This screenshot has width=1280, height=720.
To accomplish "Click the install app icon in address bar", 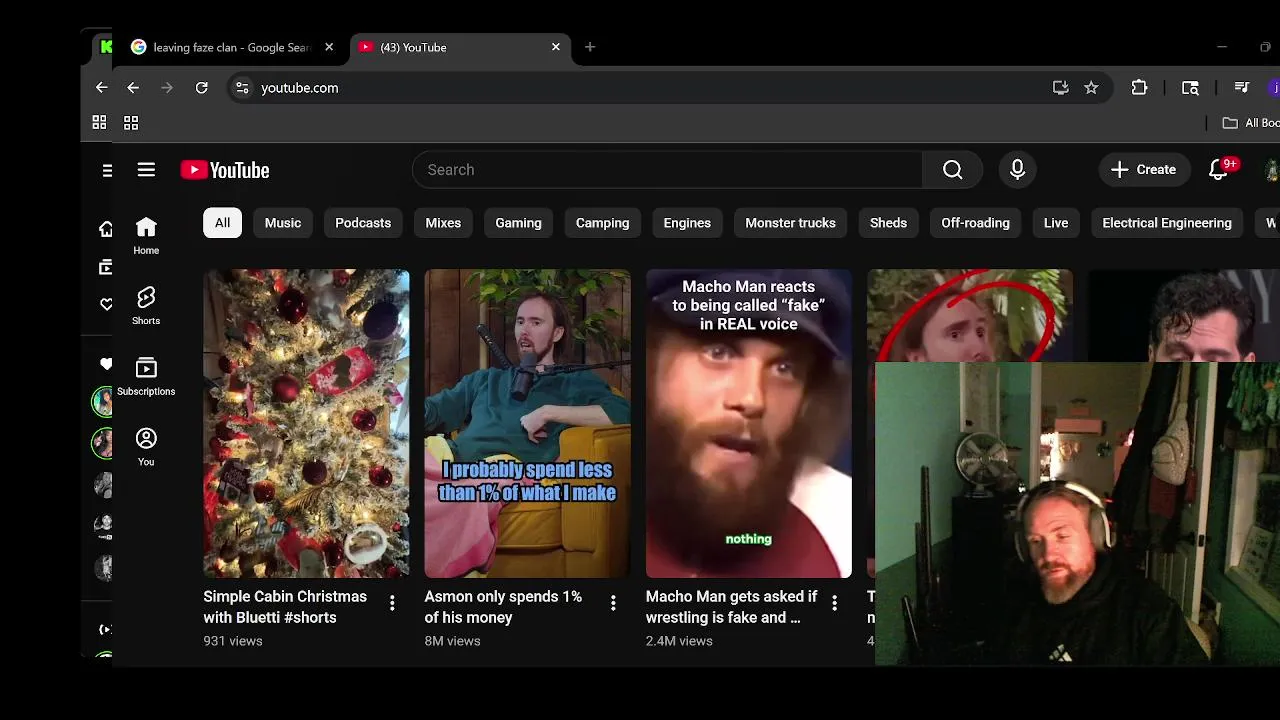I will 1060,88.
